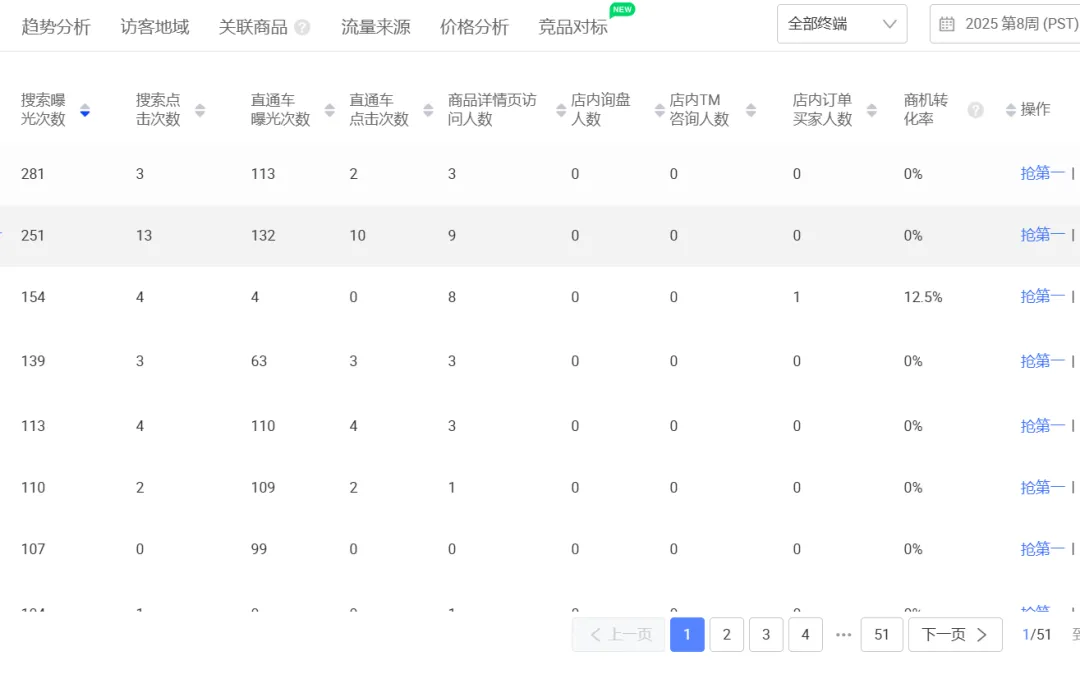Sort by 店内询盘人数 column arrows
Image resolution: width=1080 pixels, height=688 pixels.
tap(659, 110)
